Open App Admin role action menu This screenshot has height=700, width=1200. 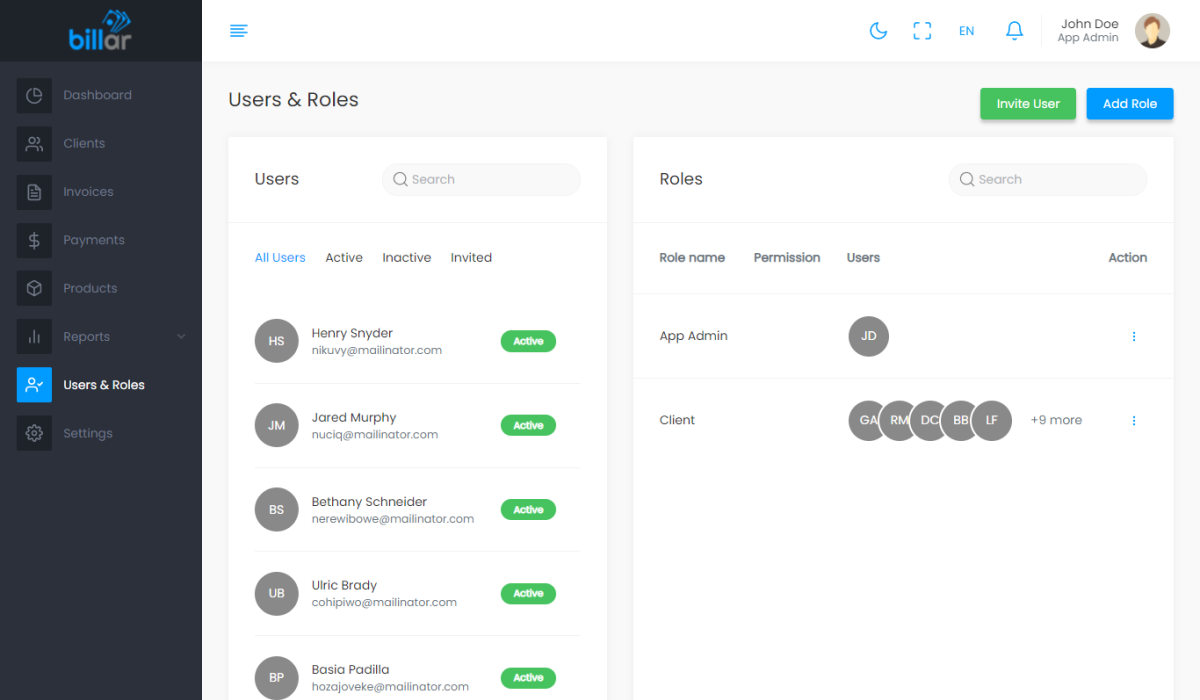pos(1134,337)
